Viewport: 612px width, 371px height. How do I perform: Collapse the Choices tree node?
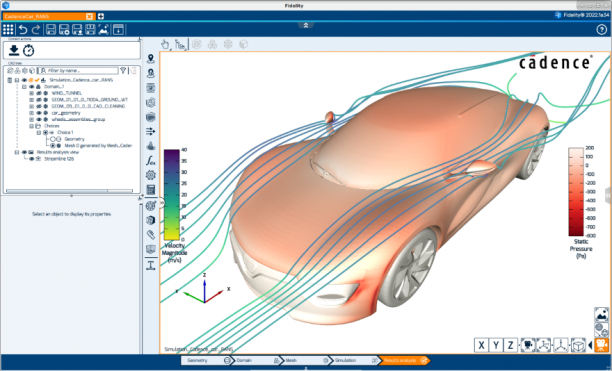(x=32, y=126)
